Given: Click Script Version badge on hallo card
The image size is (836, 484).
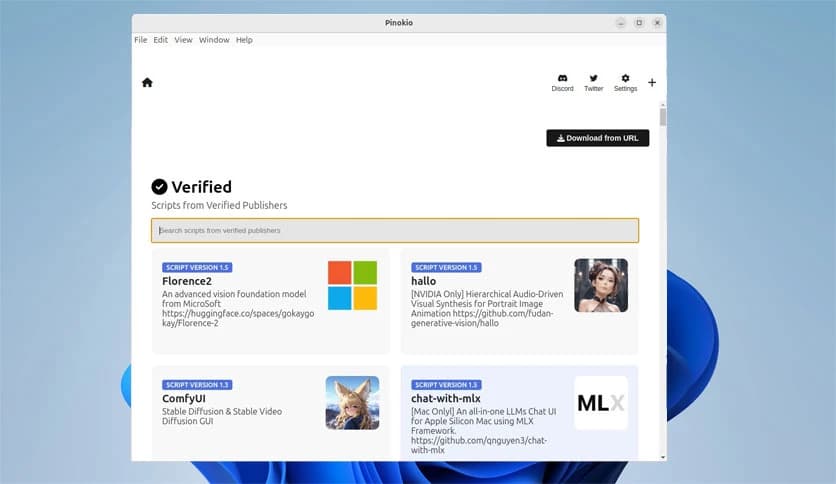Looking at the screenshot, I should point(446,268).
